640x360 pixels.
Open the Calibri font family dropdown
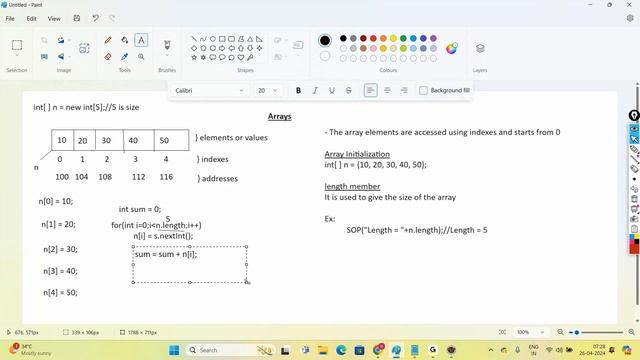[209, 90]
